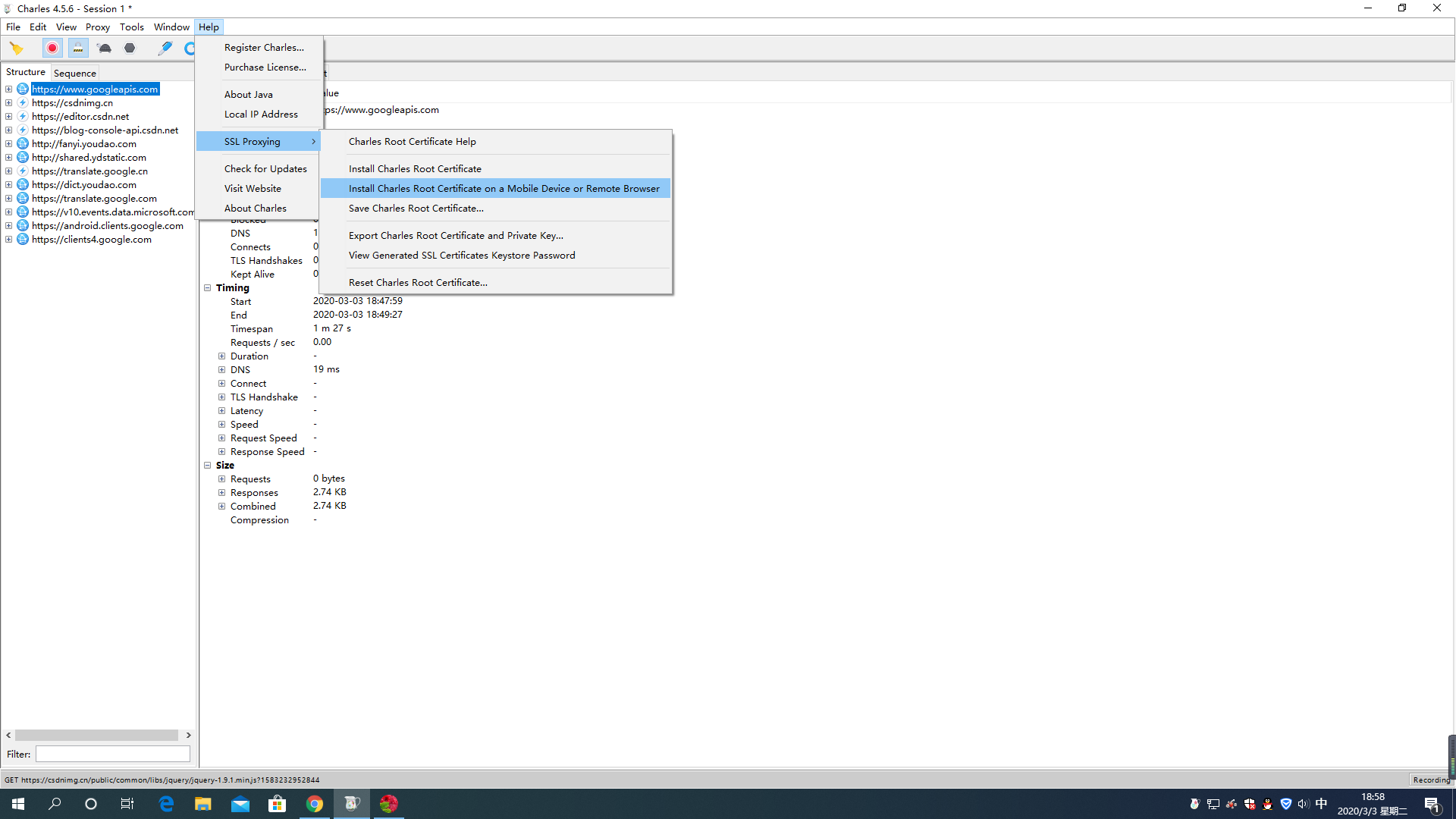Click the host tree scroll-left arrow
1456x819 pixels.
8,736
